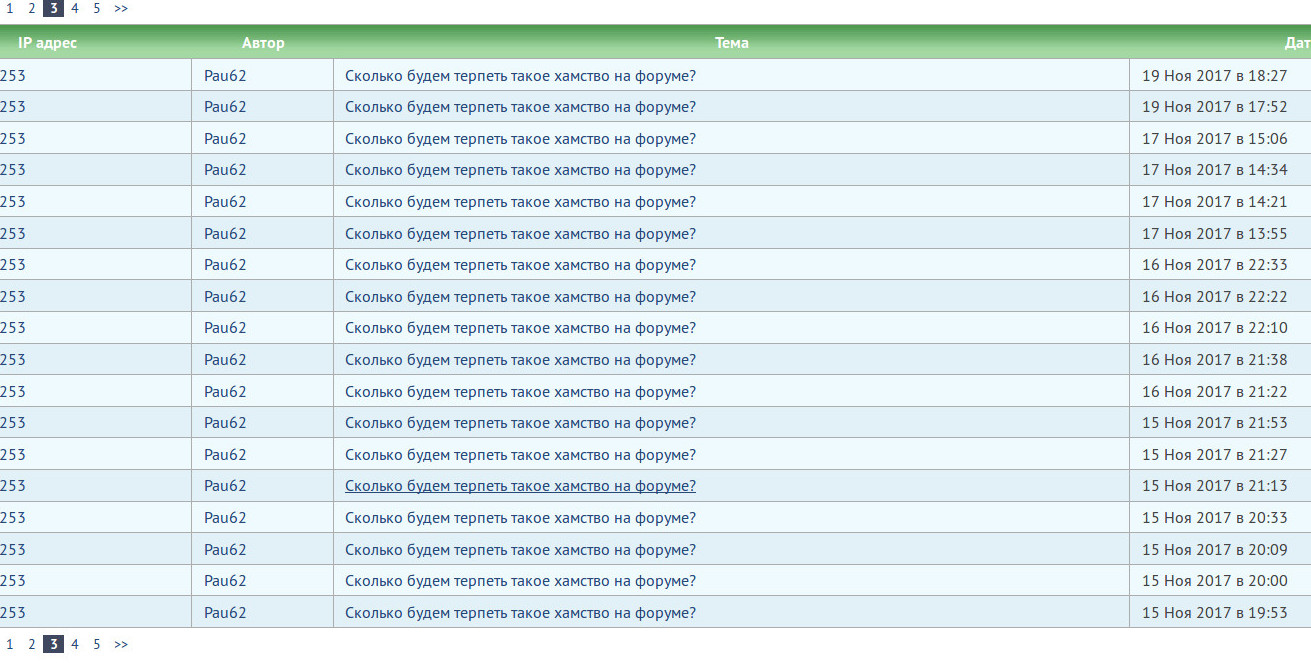This screenshot has height=663, width=1311.
Task: Click author Pau62 on the 15 Ноя 19:53 row
Action: 225,613
